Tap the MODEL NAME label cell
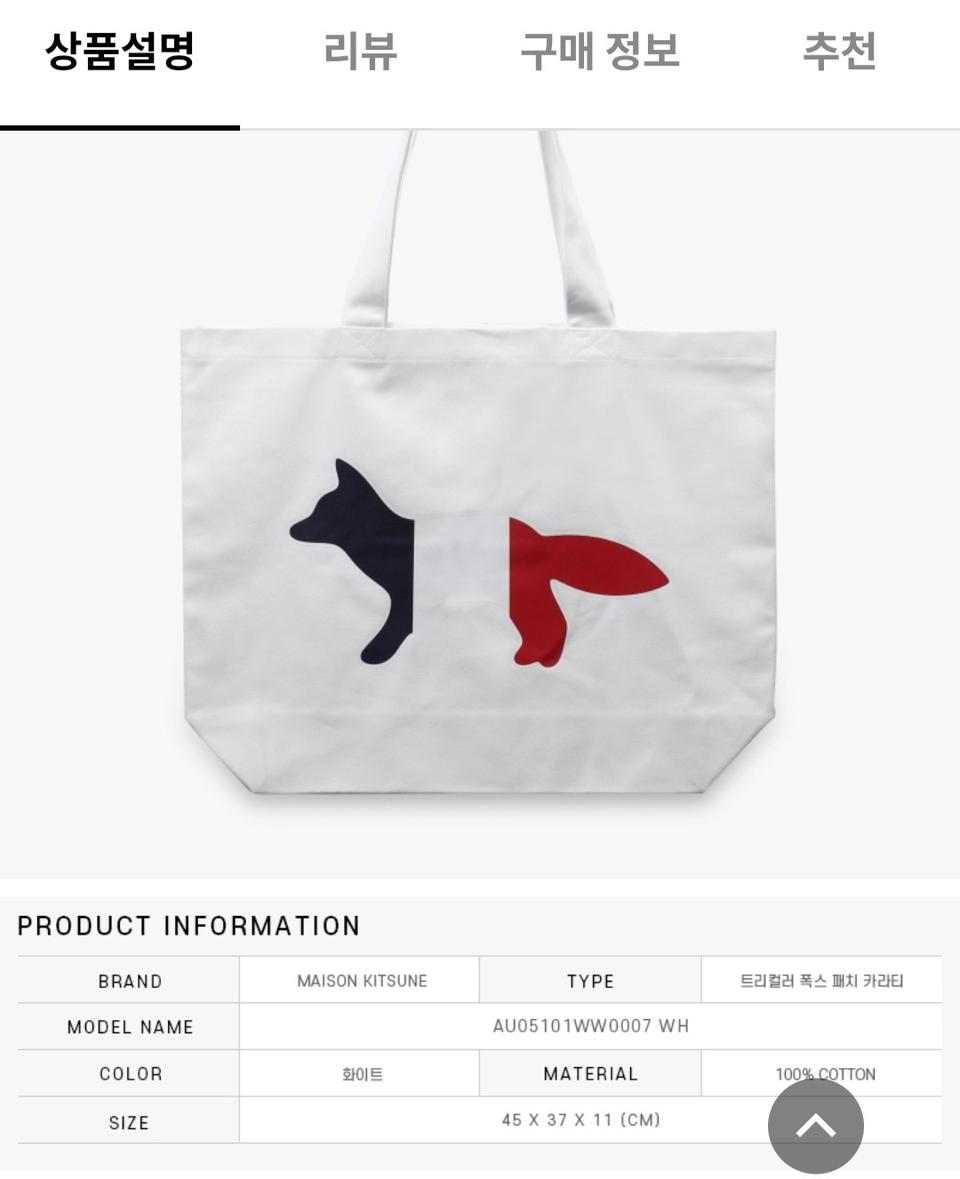Screen dimensions: 960x1179 [129, 1027]
